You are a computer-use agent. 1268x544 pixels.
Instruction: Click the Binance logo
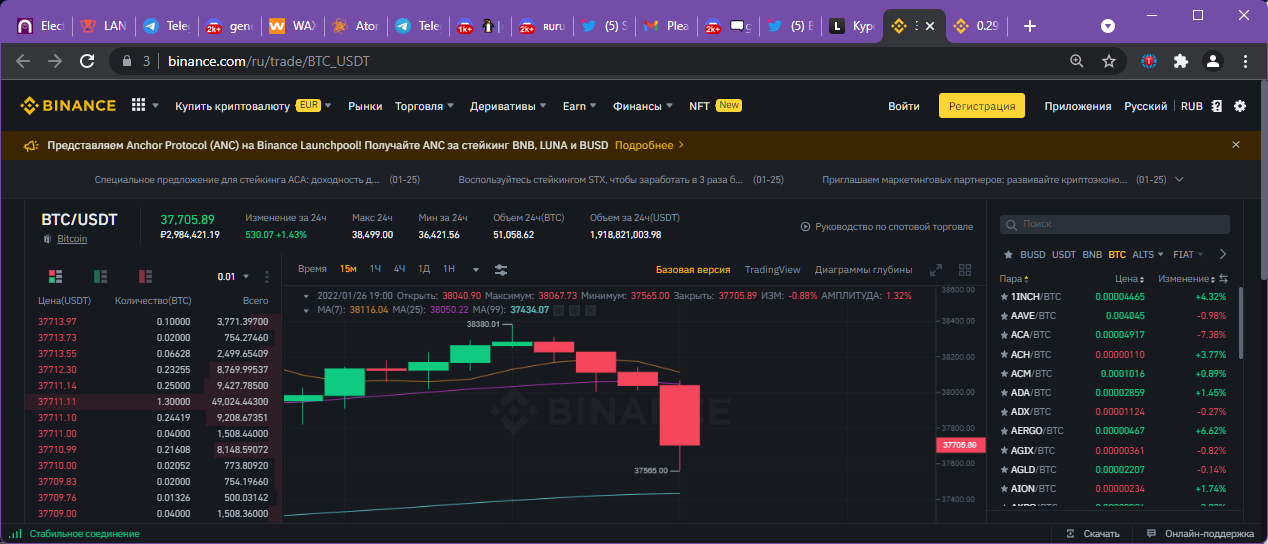coord(69,105)
